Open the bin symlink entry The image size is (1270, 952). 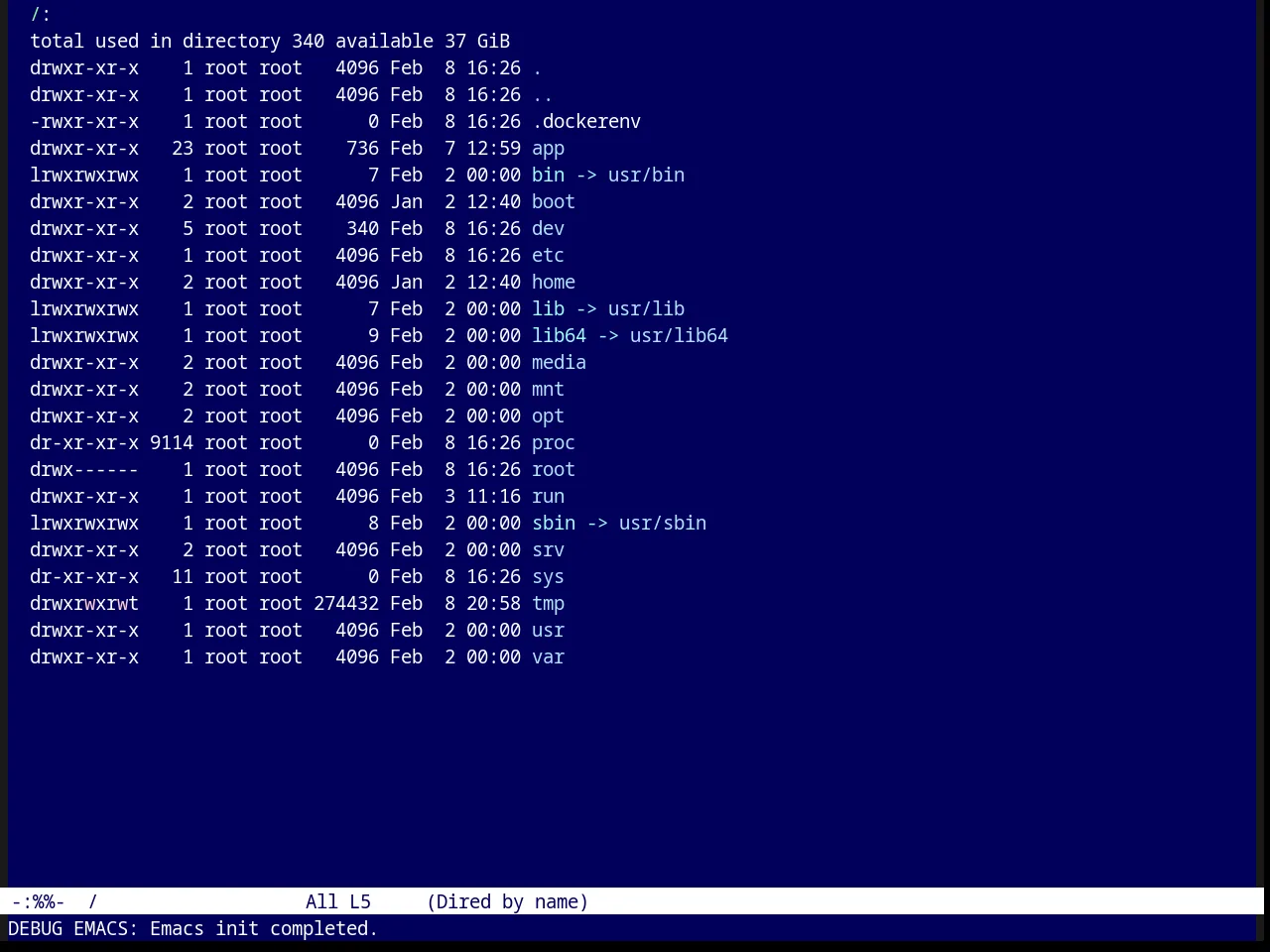548,176
